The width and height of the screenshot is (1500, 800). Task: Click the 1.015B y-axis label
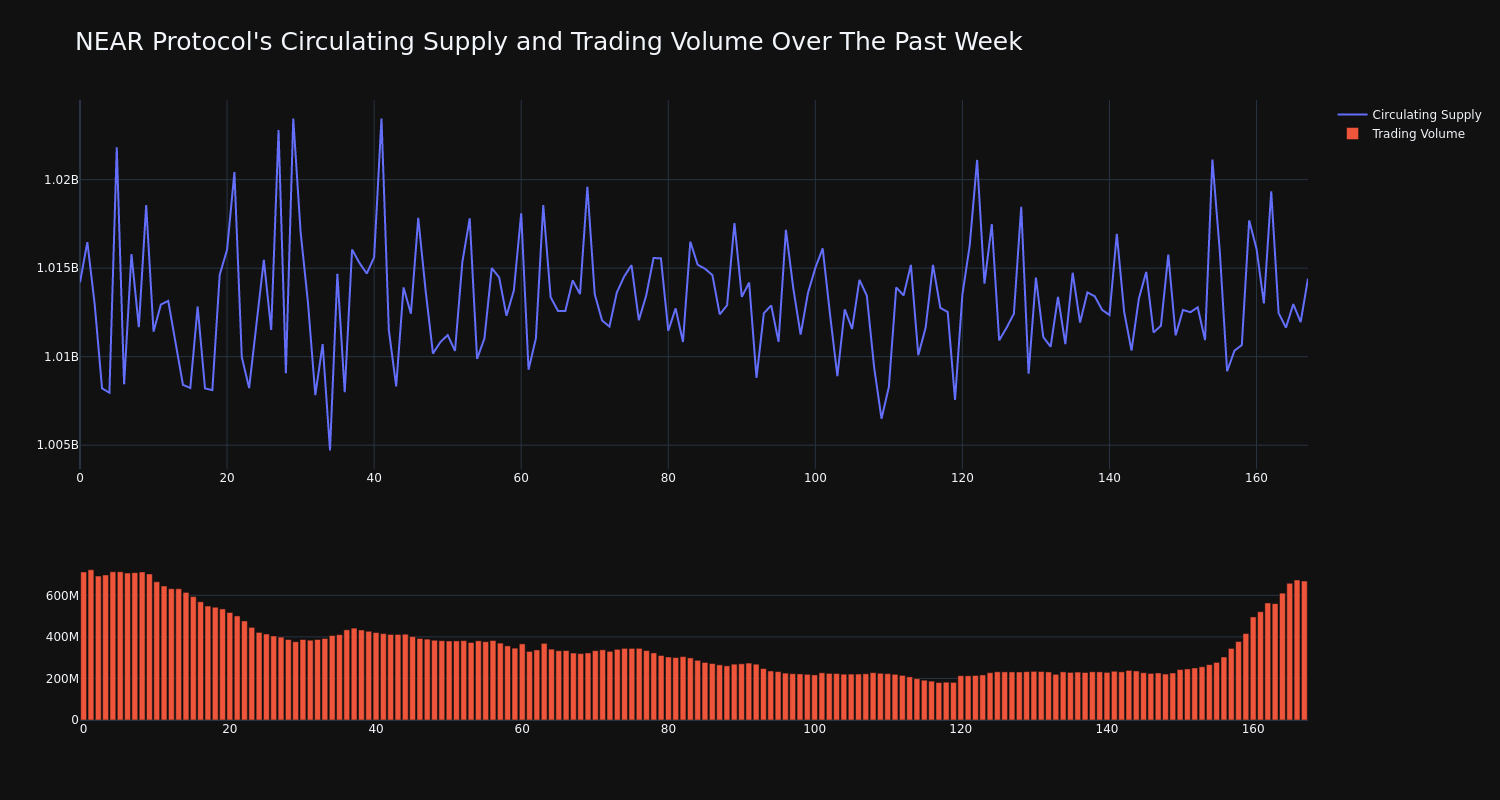point(58,268)
